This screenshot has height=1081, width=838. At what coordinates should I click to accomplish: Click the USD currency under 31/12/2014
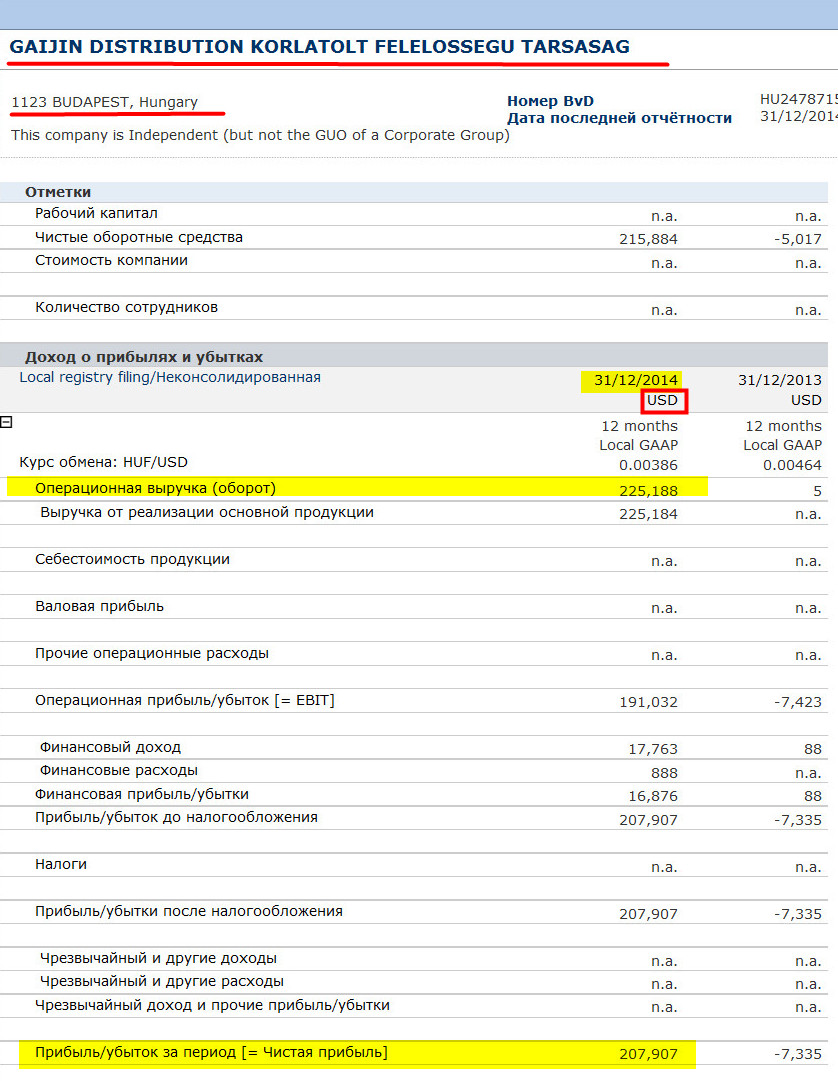[x=662, y=400]
